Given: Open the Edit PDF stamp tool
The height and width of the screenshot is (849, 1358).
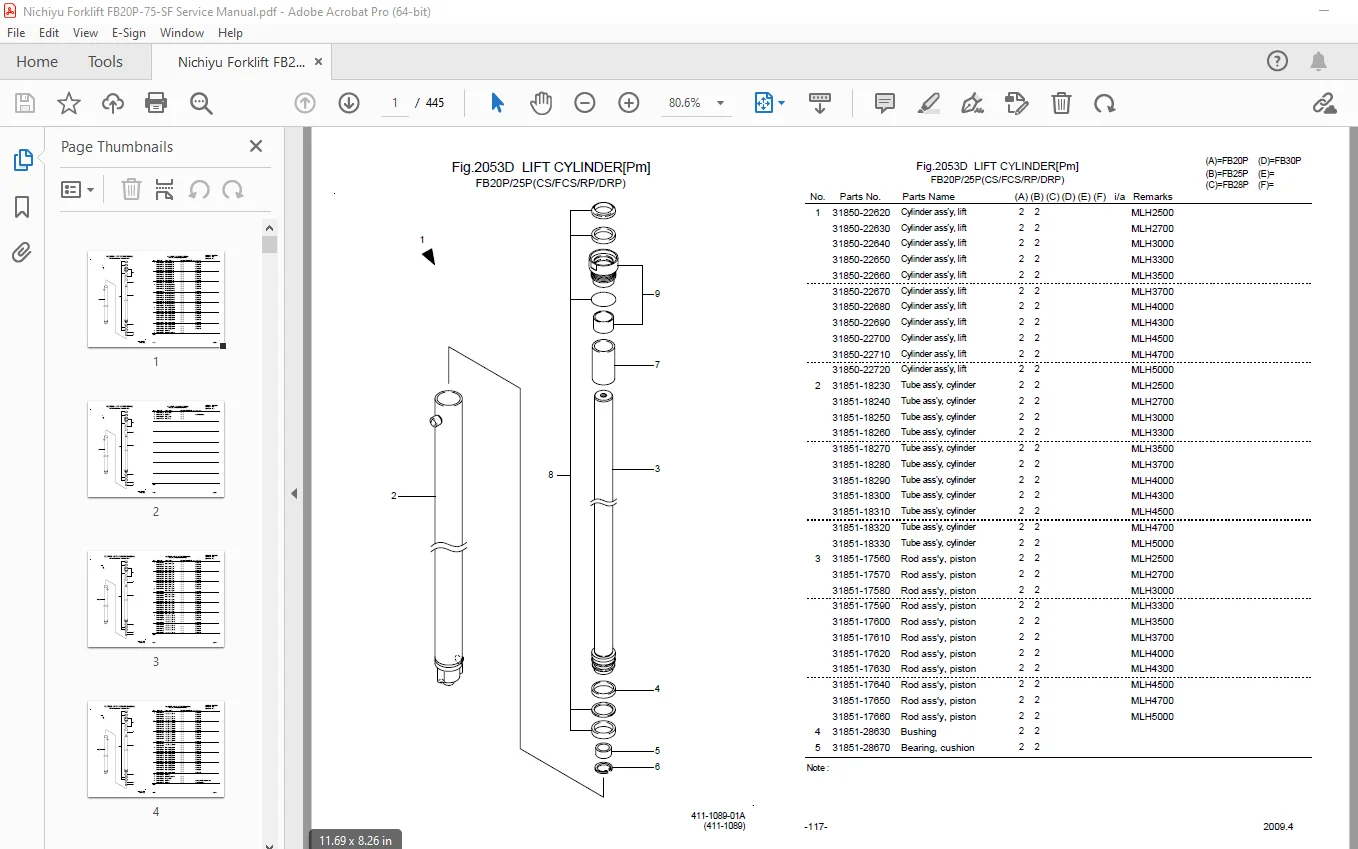Looking at the screenshot, I should pos(1017,103).
